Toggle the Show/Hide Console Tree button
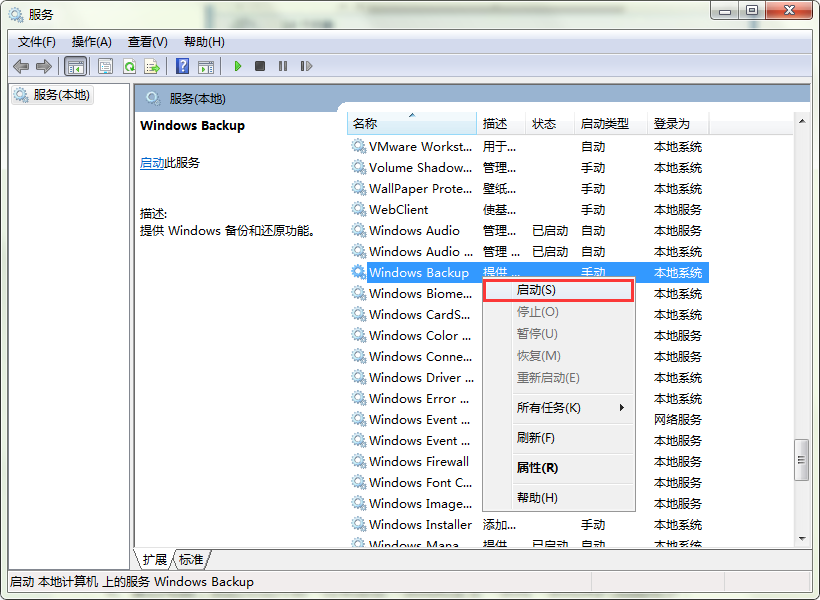This screenshot has height=600, width=820. click(x=75, y=66)
